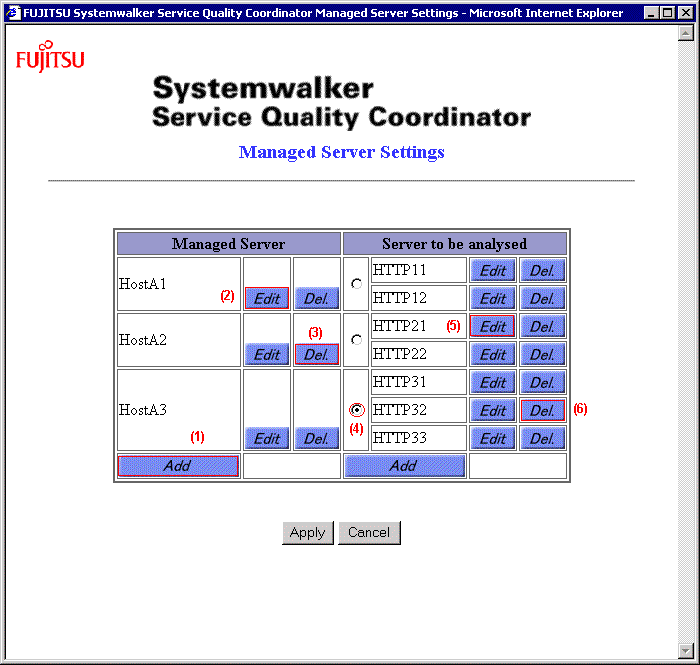Click the HostA3 table cell

pyautogui.click(x=179, y=410)
